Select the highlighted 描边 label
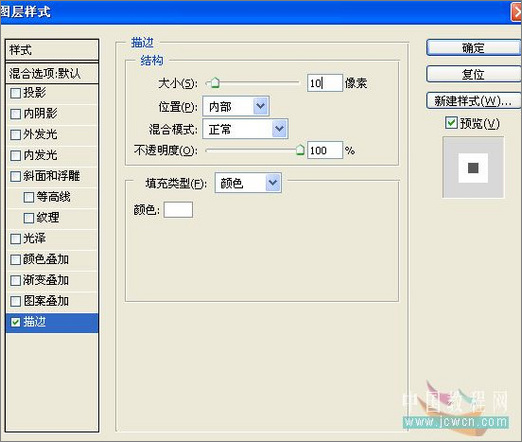 pyautogui.click(x=35, y=322)
